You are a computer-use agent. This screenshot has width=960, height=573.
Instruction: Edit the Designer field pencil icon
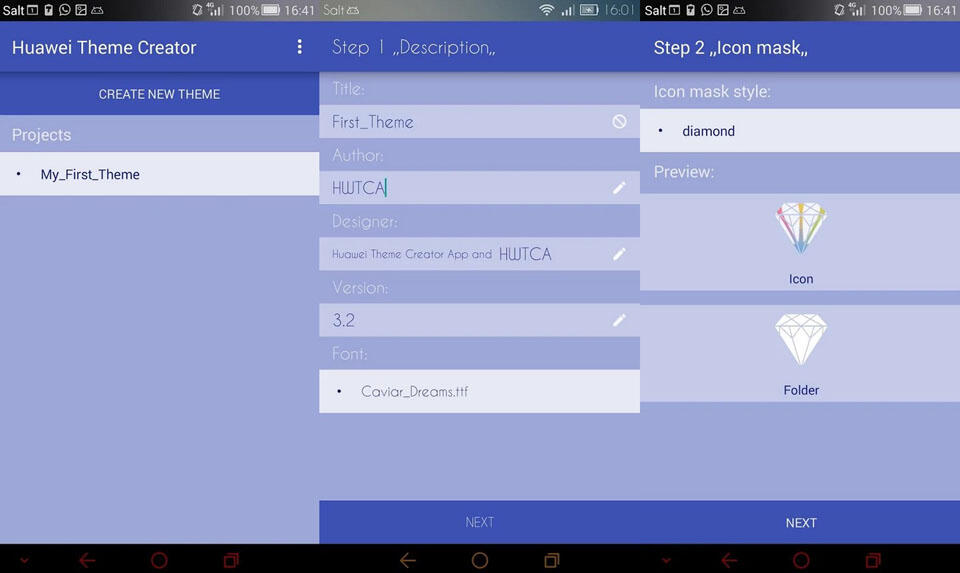coord(619,254)
